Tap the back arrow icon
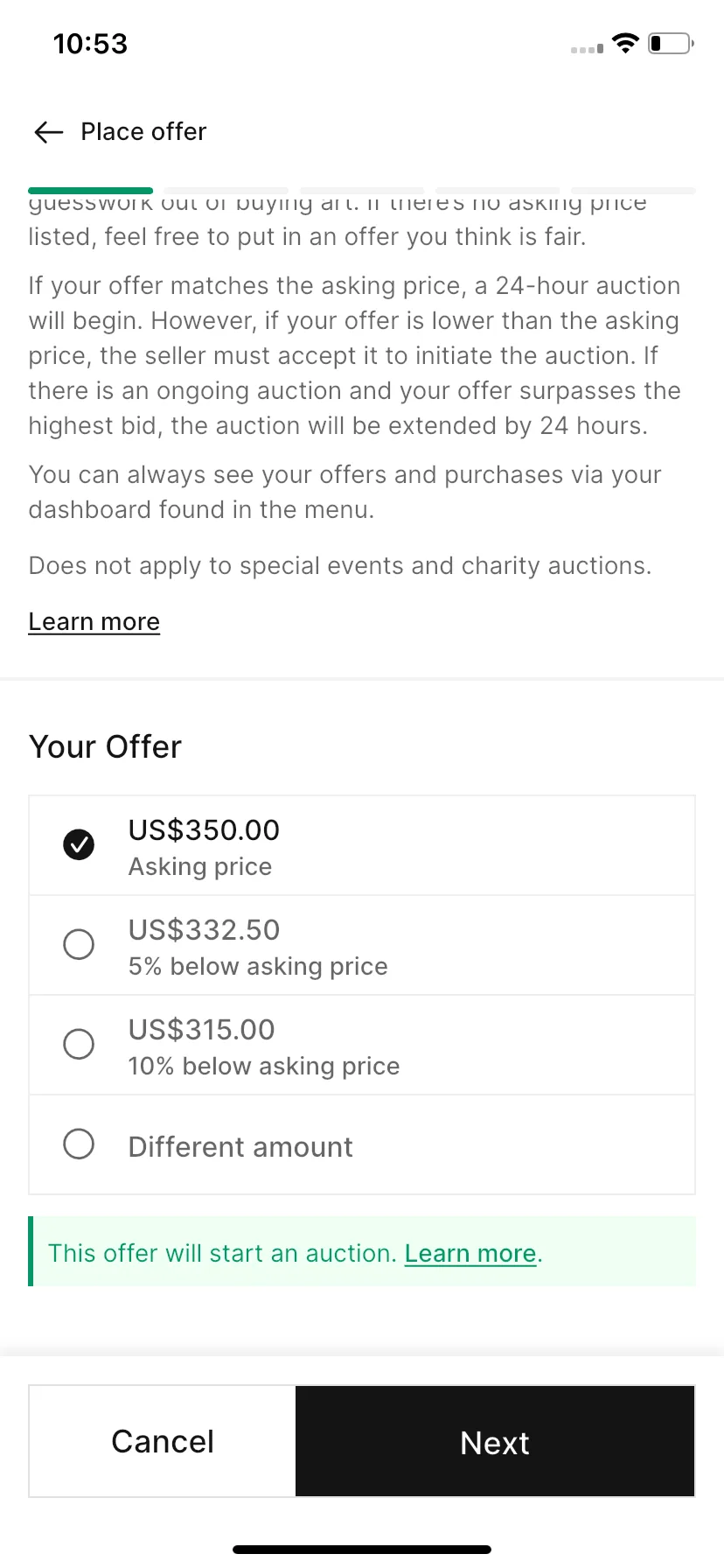 pos(49,132)
